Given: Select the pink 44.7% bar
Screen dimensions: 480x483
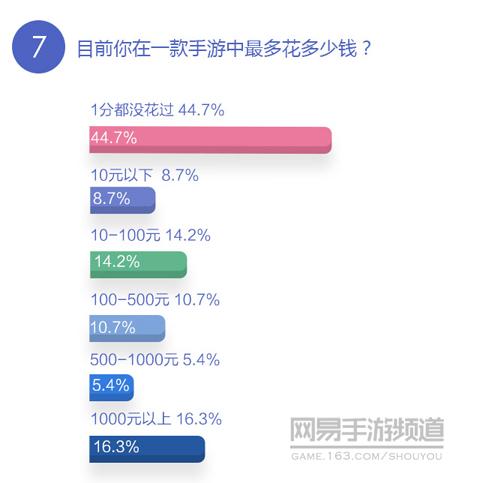Looking at the screenshot, I should (x=211, y=140).
